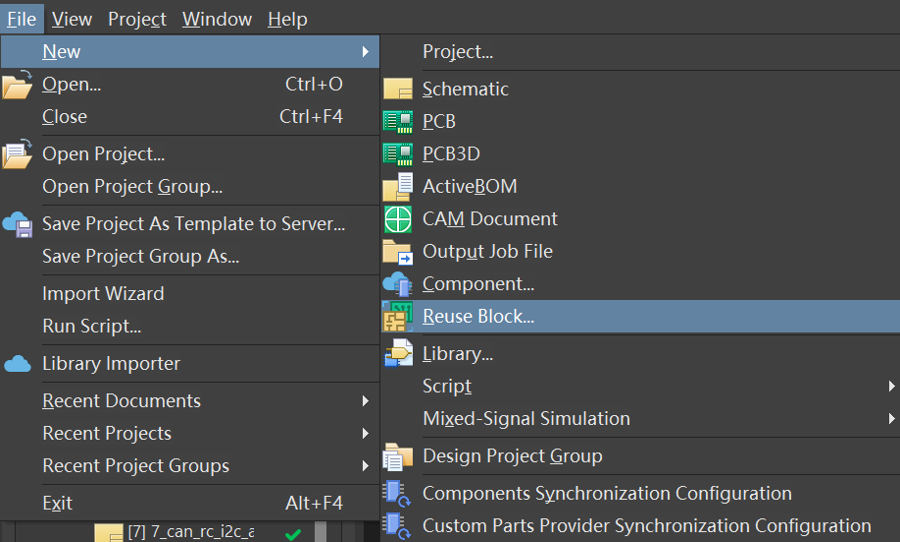Click the Open Project folder icon
900x542 pixels.
click(x=17, y=154)
